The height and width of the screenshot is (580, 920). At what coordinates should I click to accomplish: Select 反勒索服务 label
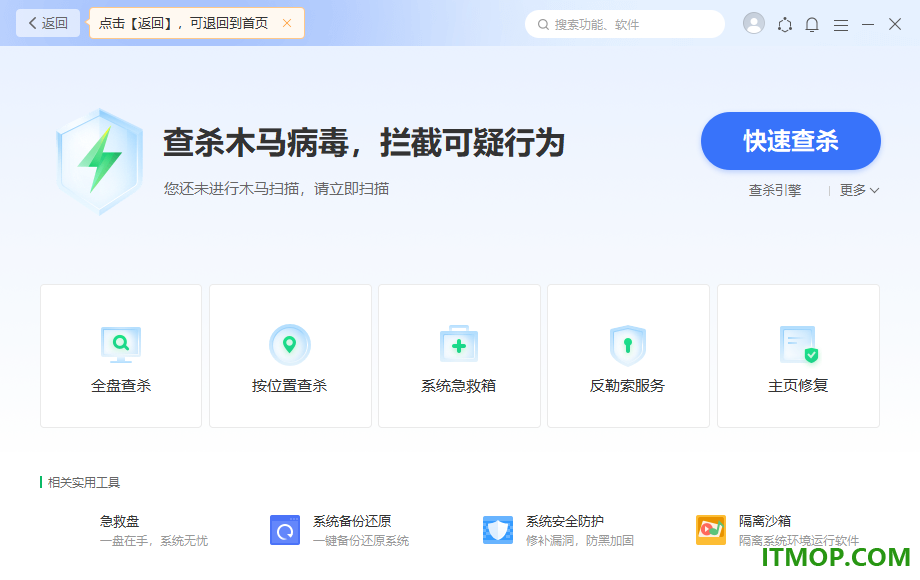point(627,385)
